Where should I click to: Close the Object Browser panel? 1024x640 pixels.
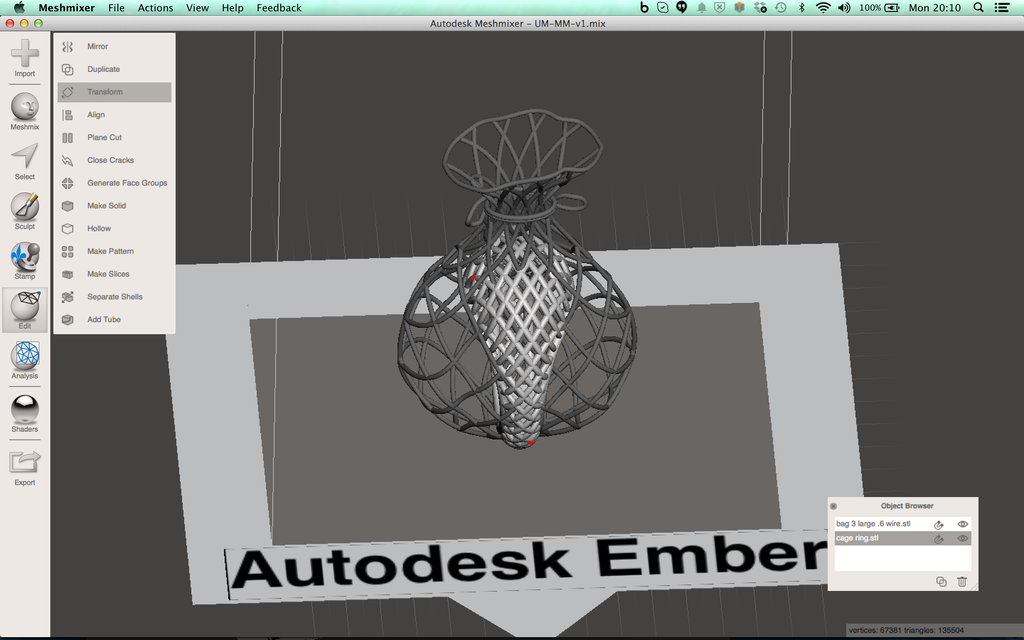(833, 506)
